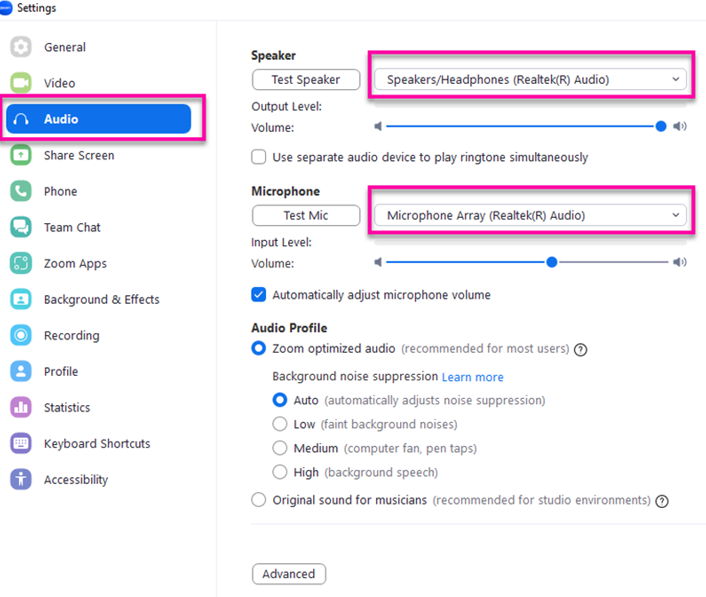Open the Statistics bar chart icon

(x=21, y=407)
